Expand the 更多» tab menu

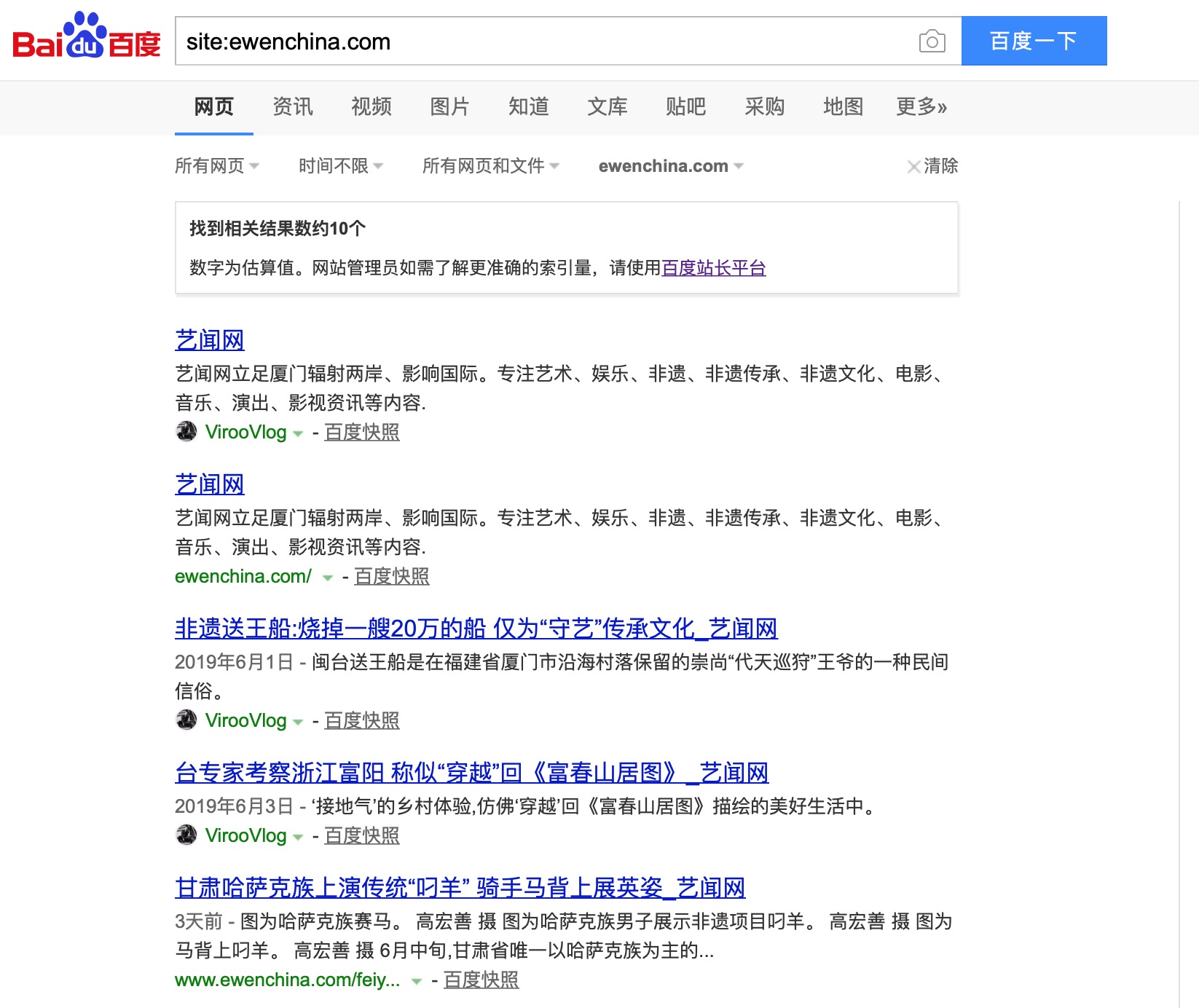tap(921, 107)
